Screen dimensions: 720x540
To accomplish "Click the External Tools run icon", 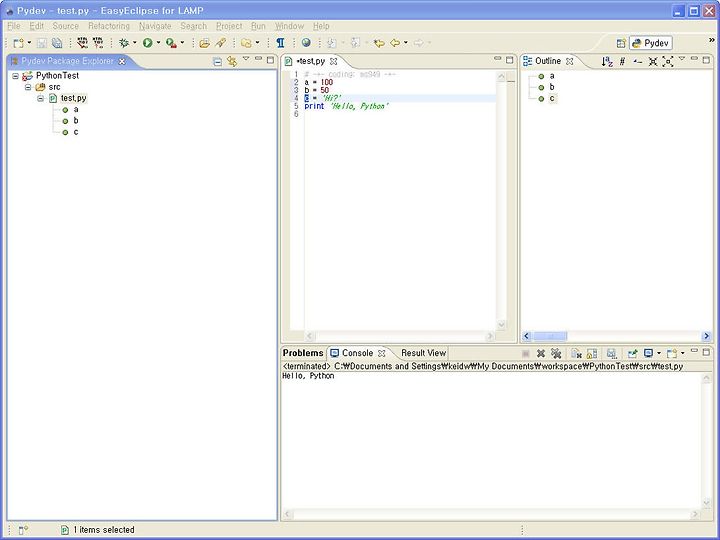I will (171, 43).
